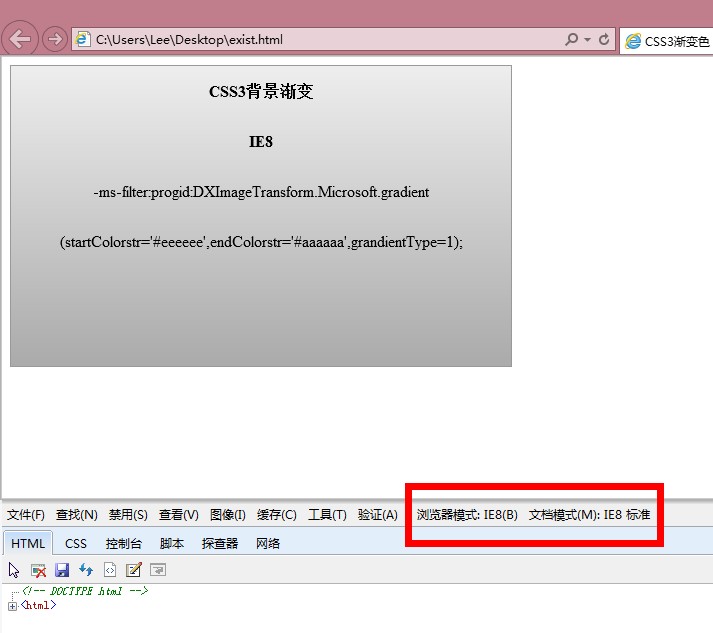The image size is (713, 633).
Task: Click the IE8 subheading on page
Action: (261, 142)
